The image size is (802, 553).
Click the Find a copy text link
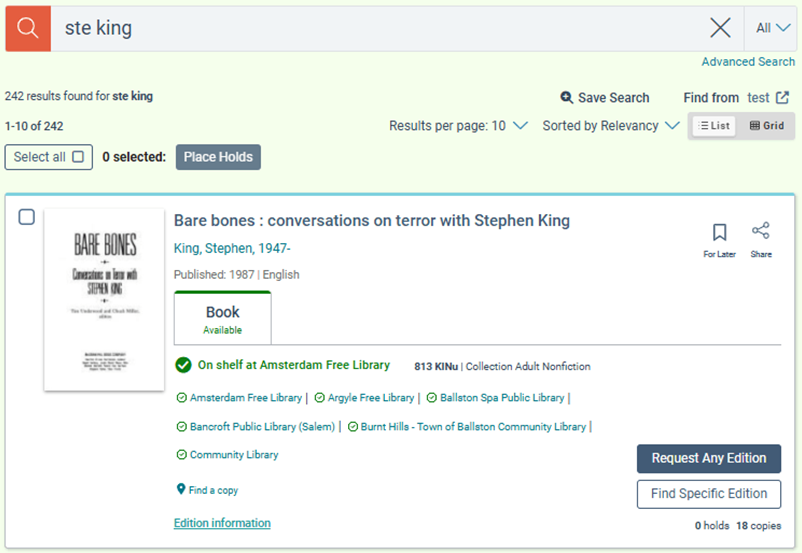click(x=213, y=491)
